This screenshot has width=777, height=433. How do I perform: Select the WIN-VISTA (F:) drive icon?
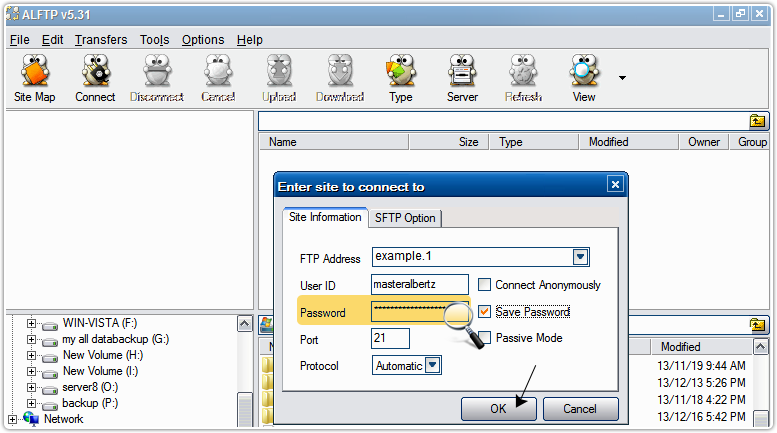point(50,325)
